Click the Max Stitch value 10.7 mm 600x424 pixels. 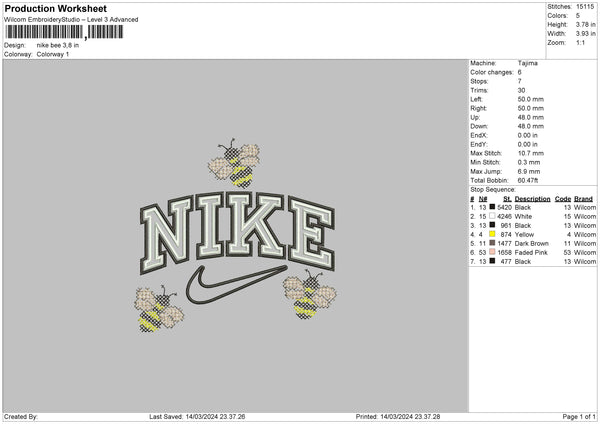tap(531, 153)
